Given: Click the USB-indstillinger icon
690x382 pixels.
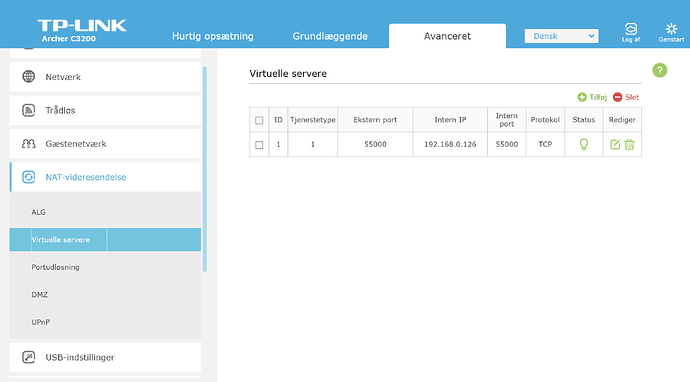Looking at the screenshot, I should click(29, 357).
